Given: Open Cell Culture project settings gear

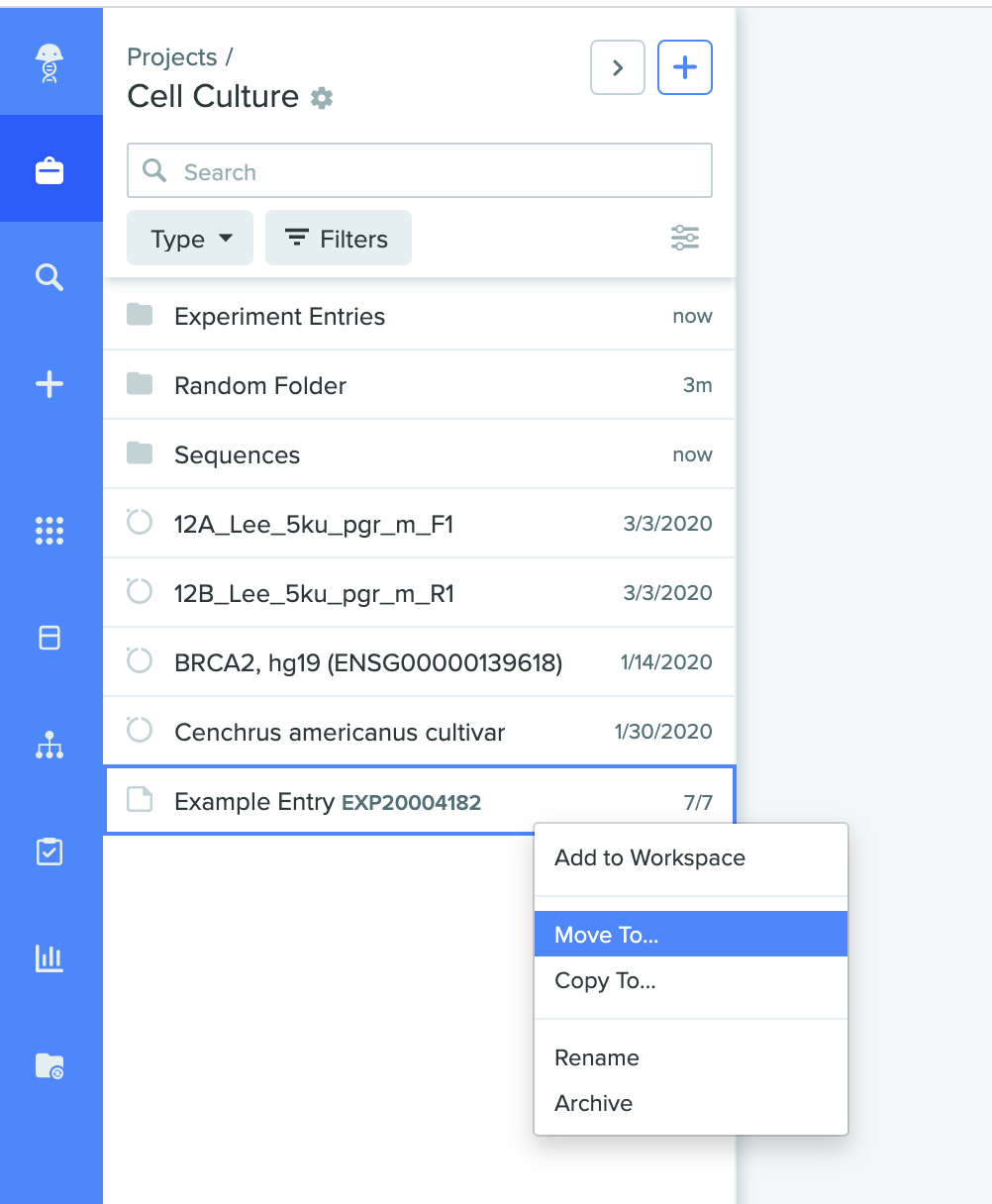Looking at the screenshot, I should pos(322,98).
